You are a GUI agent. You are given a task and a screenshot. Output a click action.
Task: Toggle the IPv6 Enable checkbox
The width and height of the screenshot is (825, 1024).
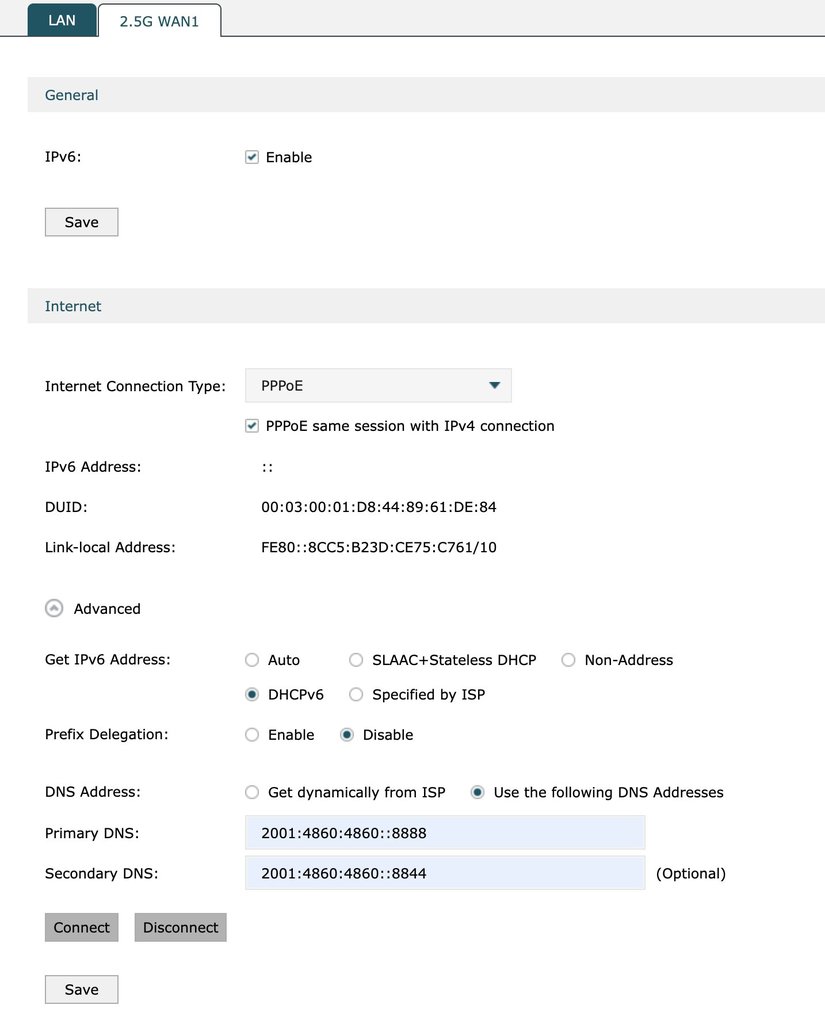click(252, 157)
